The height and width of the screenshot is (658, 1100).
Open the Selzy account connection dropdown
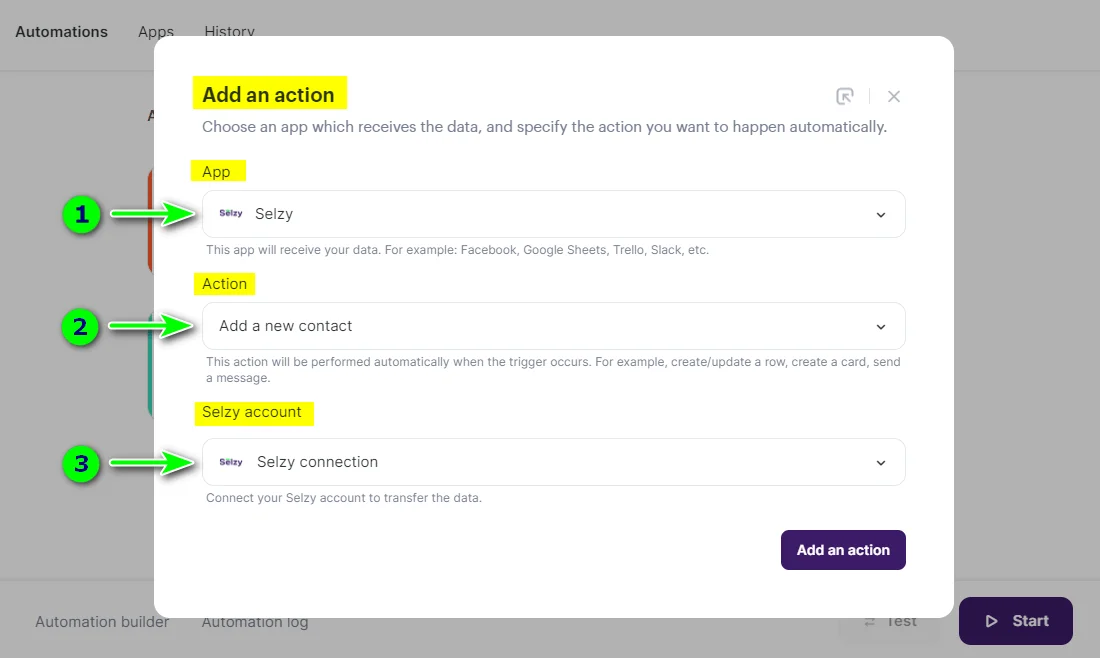pos(554,461)
